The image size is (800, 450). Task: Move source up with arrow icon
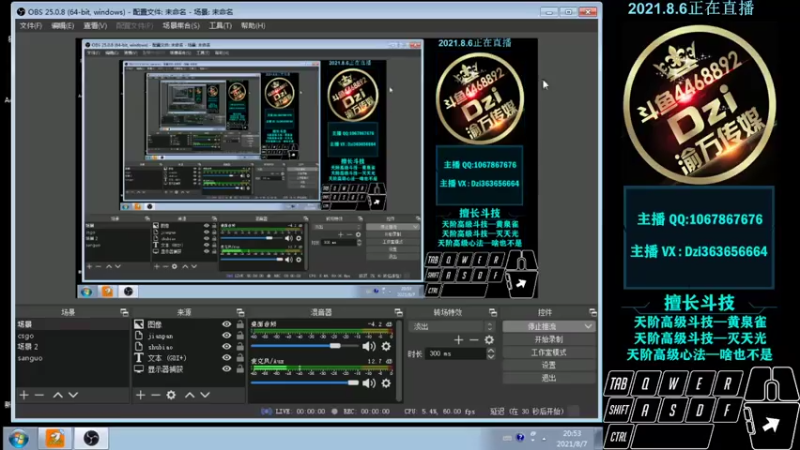(190, 395)
